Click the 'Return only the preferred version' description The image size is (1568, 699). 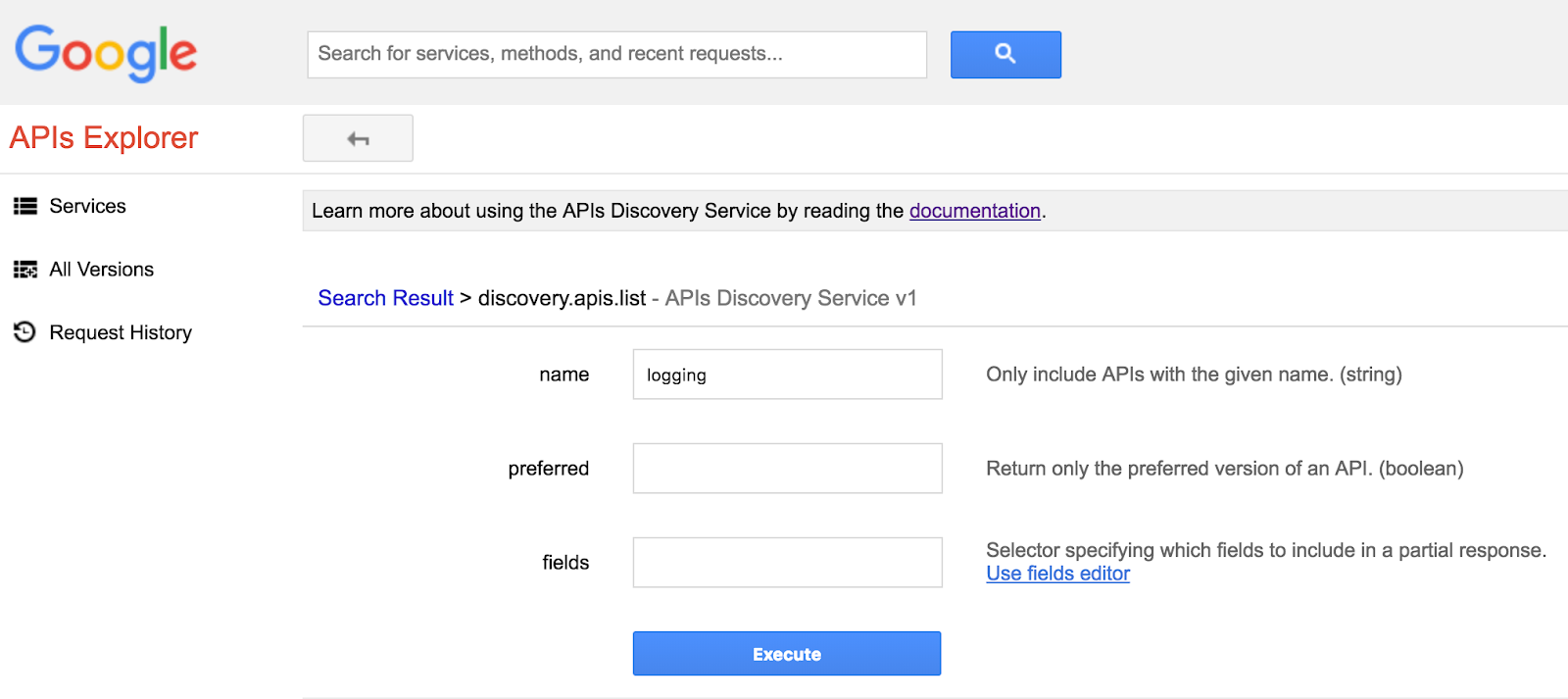point(1225,469)
